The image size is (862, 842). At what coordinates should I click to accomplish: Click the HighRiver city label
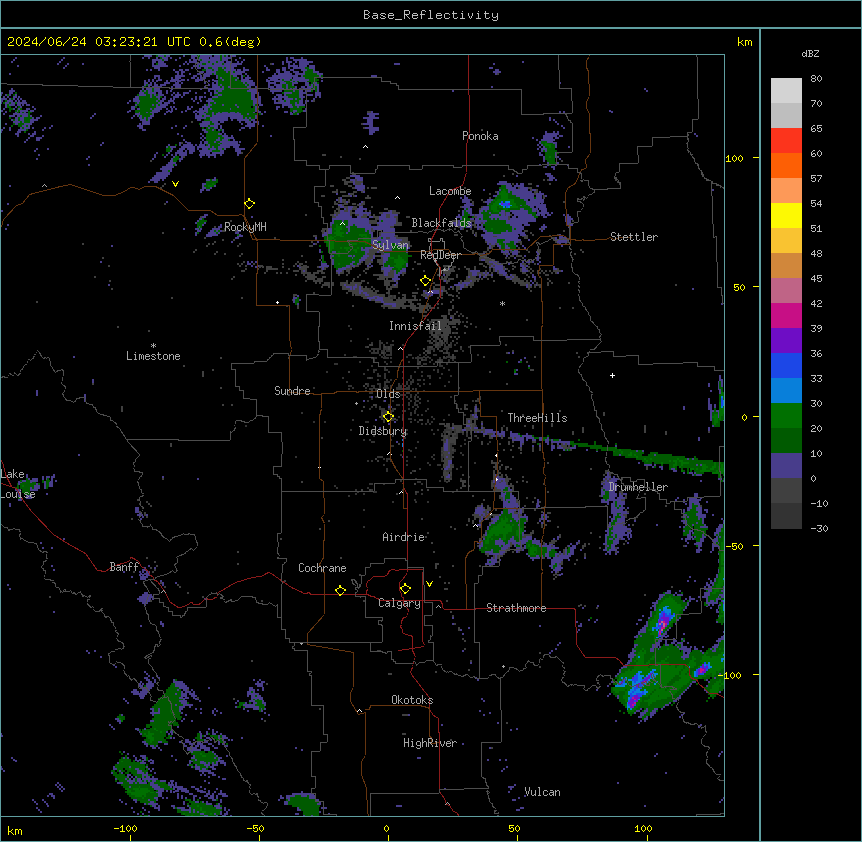click(x=430, y=743)
